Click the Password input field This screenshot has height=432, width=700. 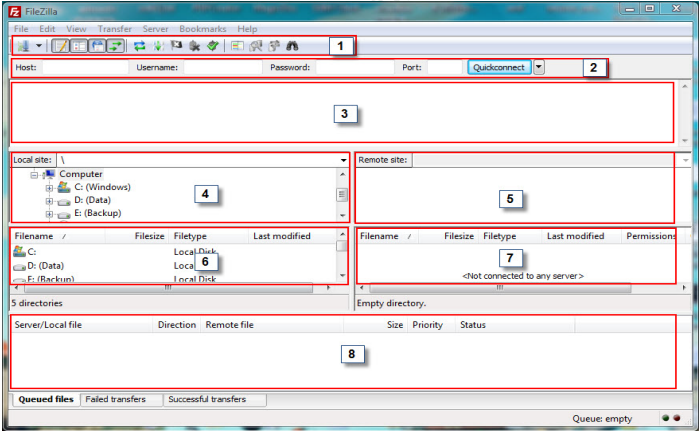[355, 67]
